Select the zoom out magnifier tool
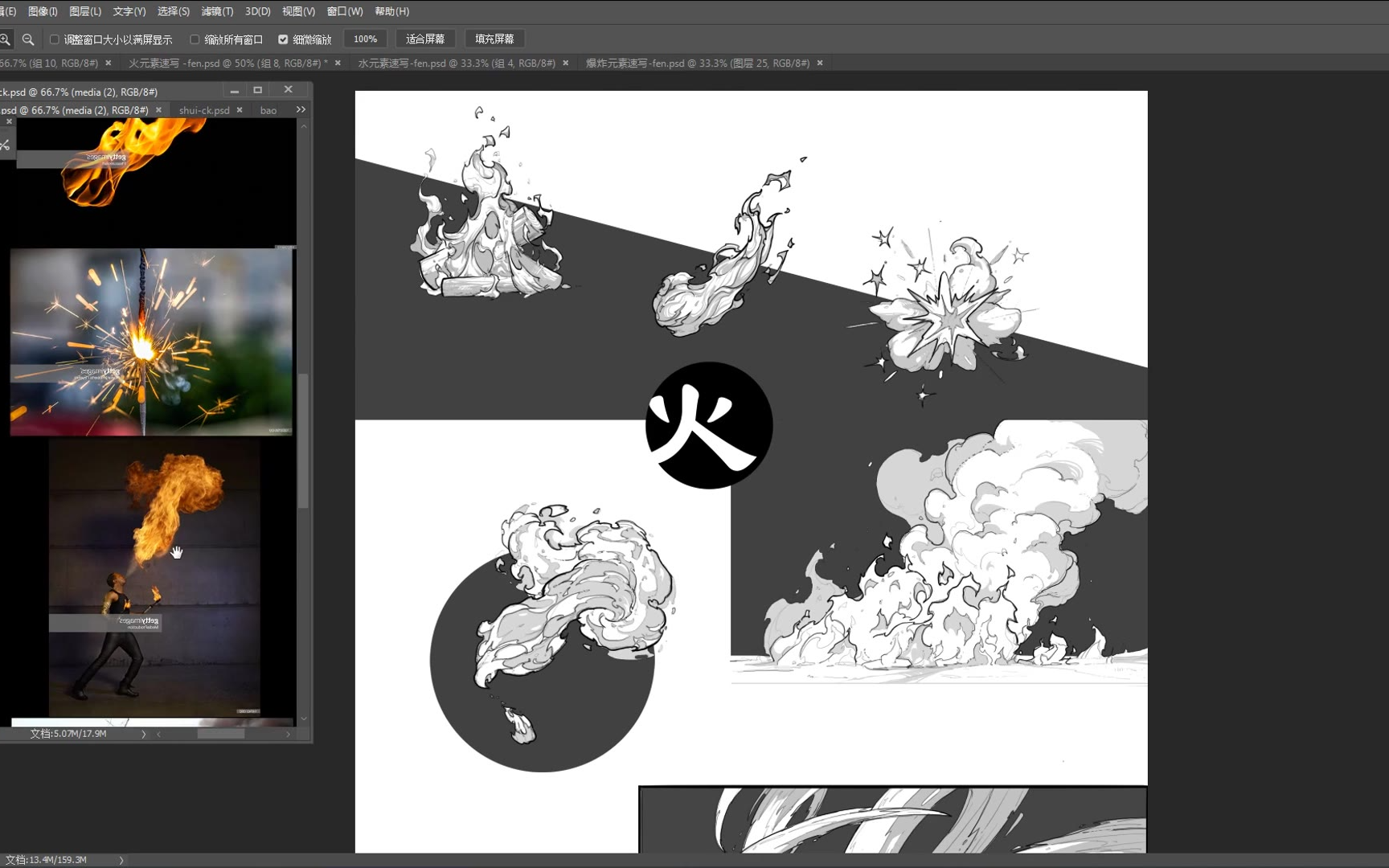 pyautogui.click(x=28, y=39)
